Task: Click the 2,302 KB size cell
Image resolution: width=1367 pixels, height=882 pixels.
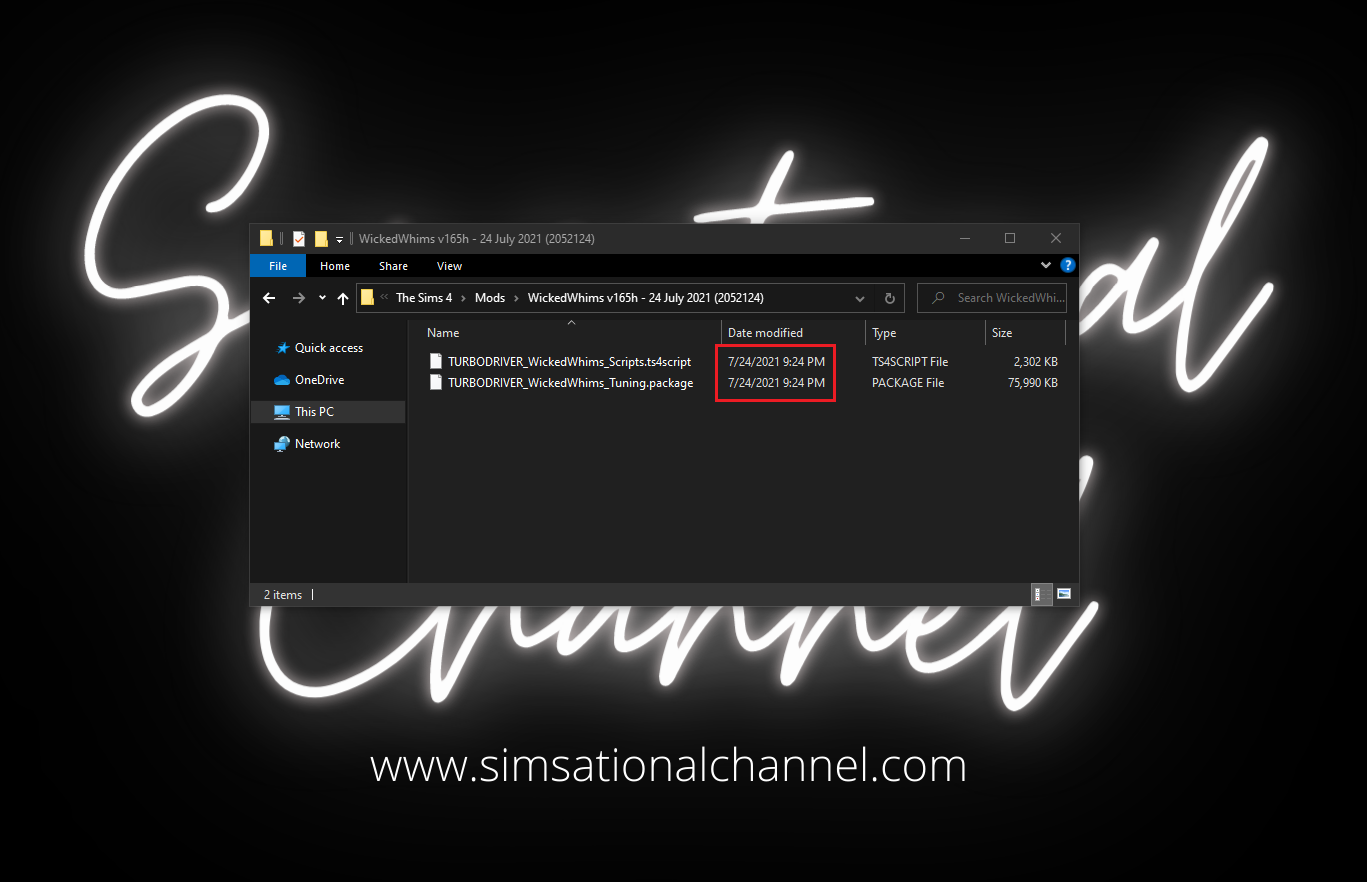Action: 1035,362
